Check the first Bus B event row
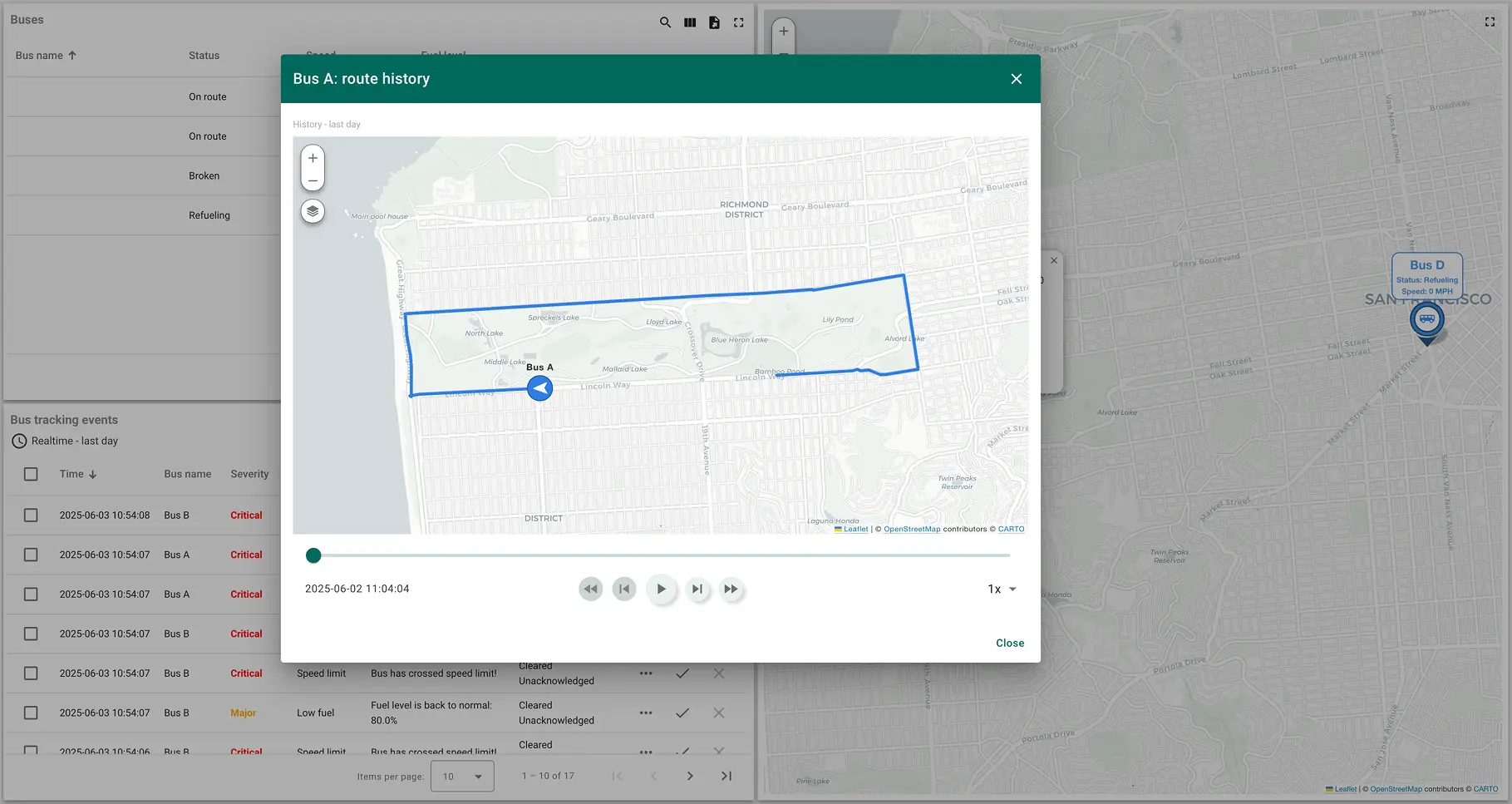The height and width of the screenshot is (804, 1512). point(31,515)
